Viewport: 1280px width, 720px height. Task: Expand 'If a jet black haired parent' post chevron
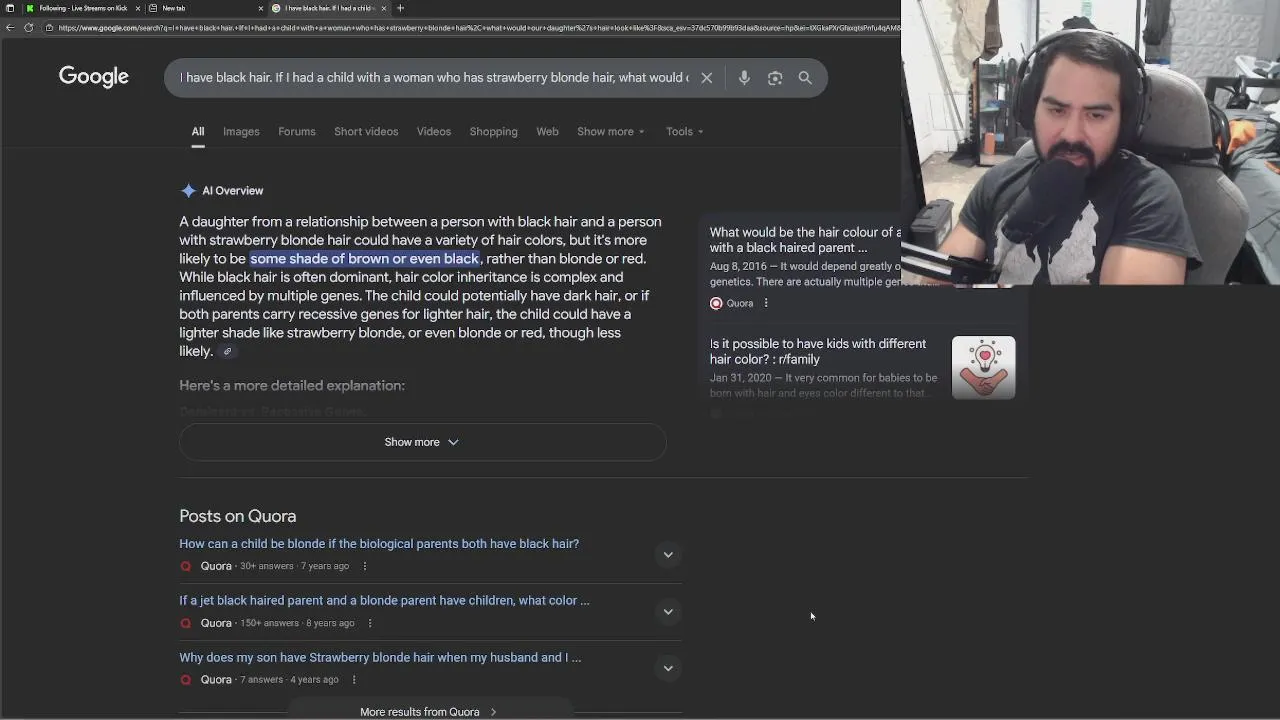pos(668,612)
